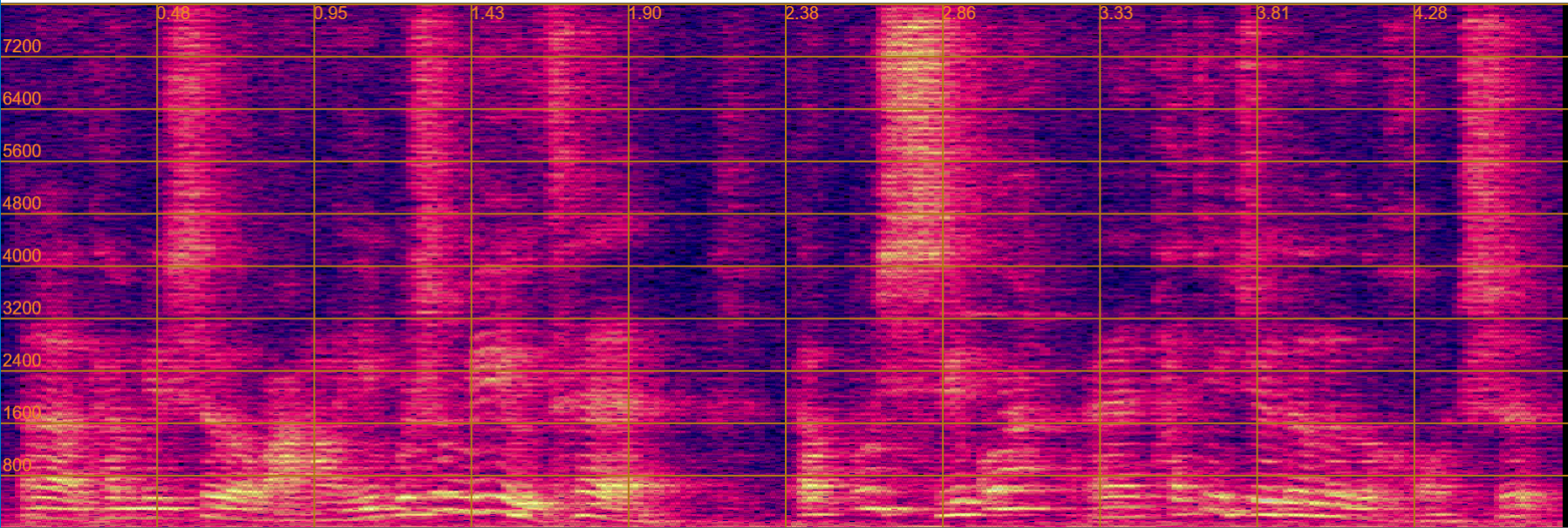Select the 6400 frequency label
This screenshot has width=1568, height=528.
tap(22, 98)
